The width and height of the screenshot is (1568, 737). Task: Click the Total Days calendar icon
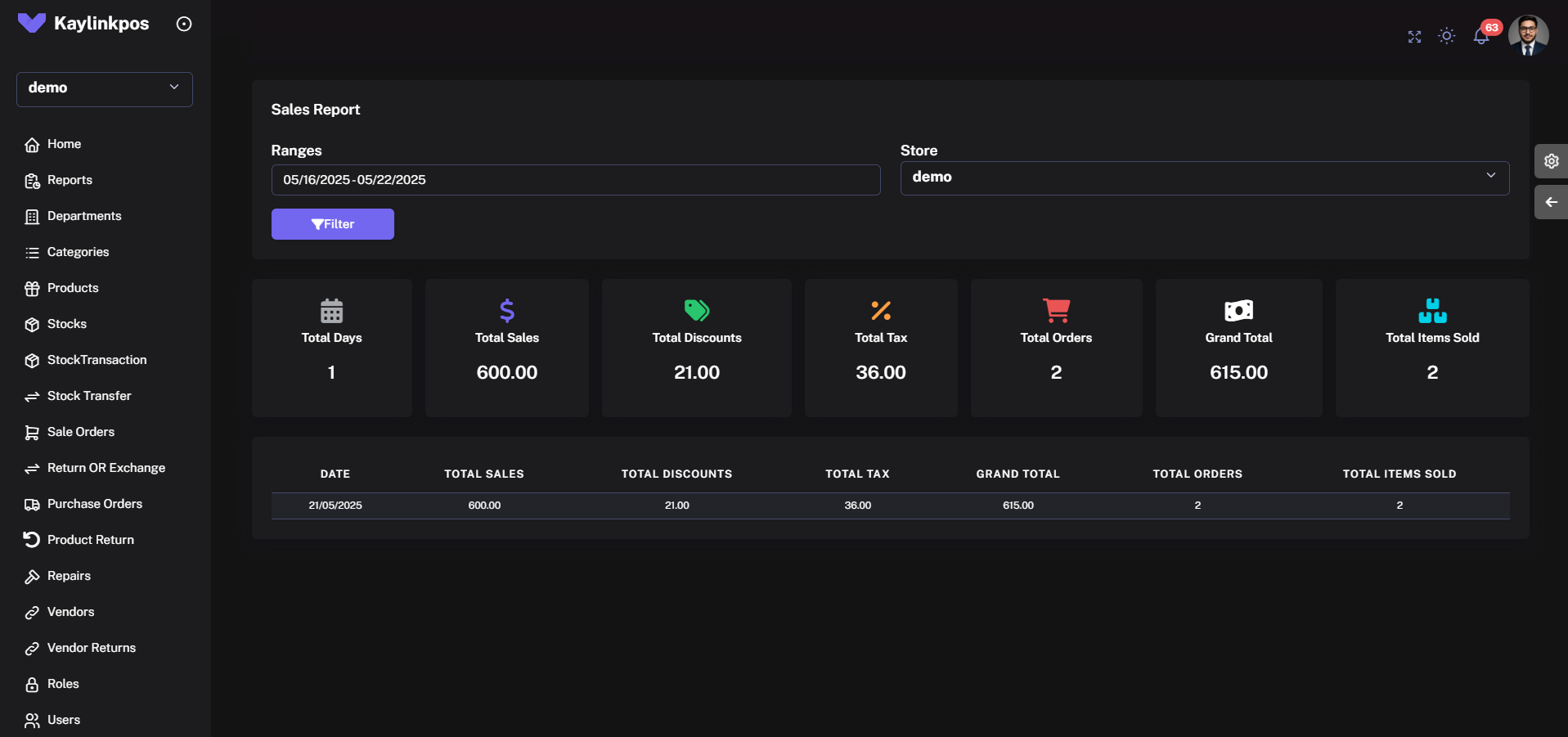331,311
